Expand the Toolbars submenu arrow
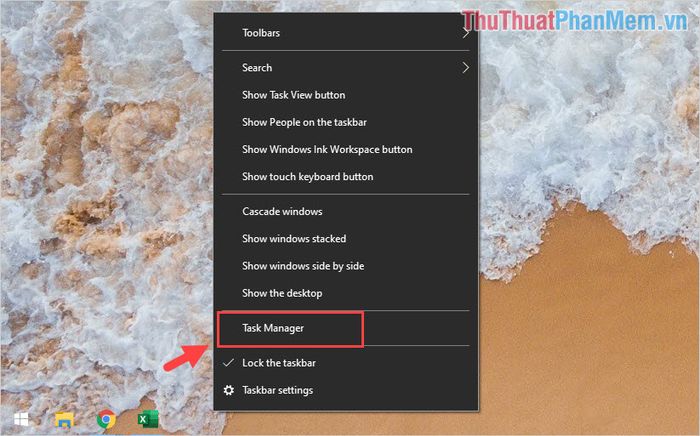700x436 pixels. click(466, 33)
